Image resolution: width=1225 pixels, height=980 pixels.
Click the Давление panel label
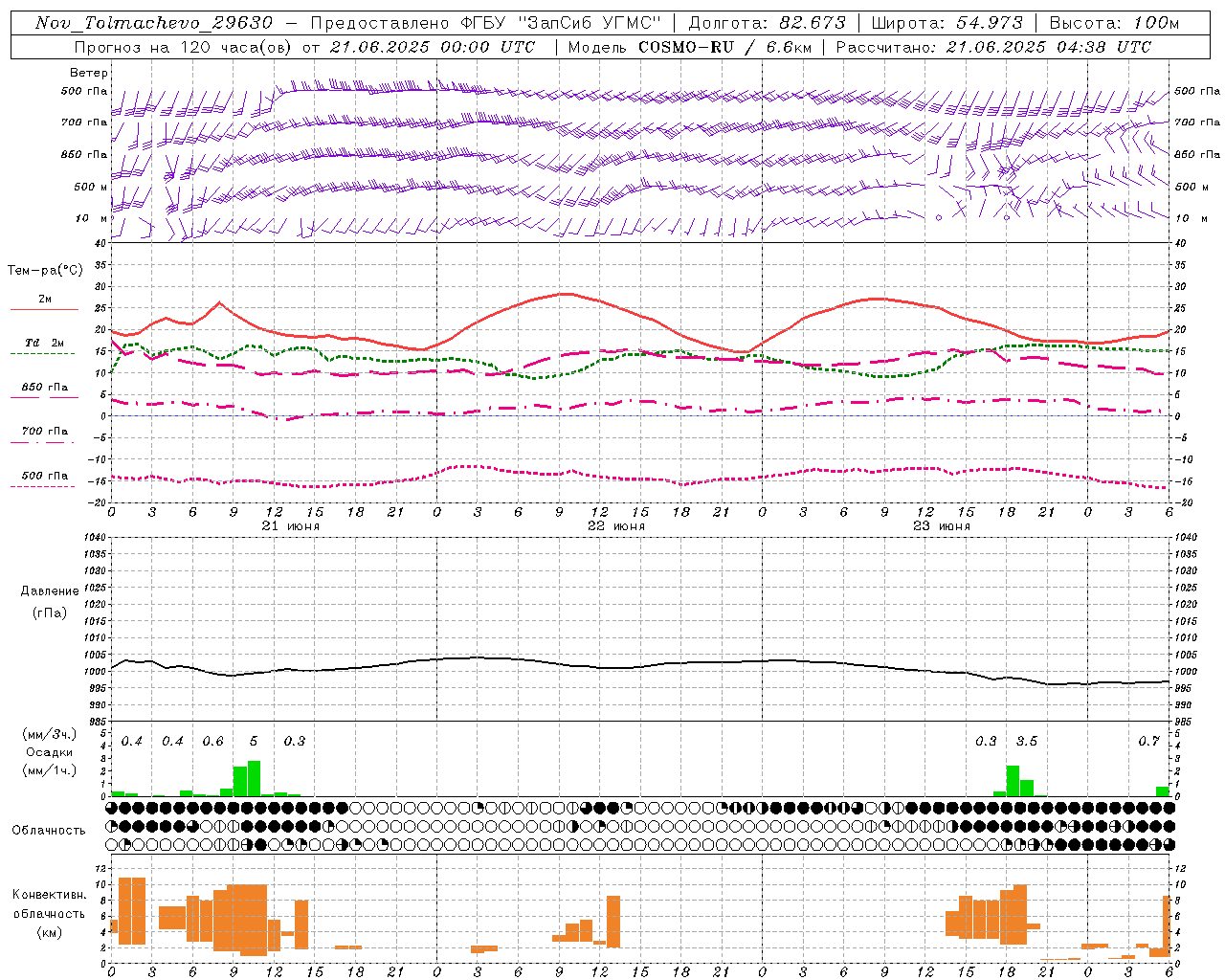50,590
